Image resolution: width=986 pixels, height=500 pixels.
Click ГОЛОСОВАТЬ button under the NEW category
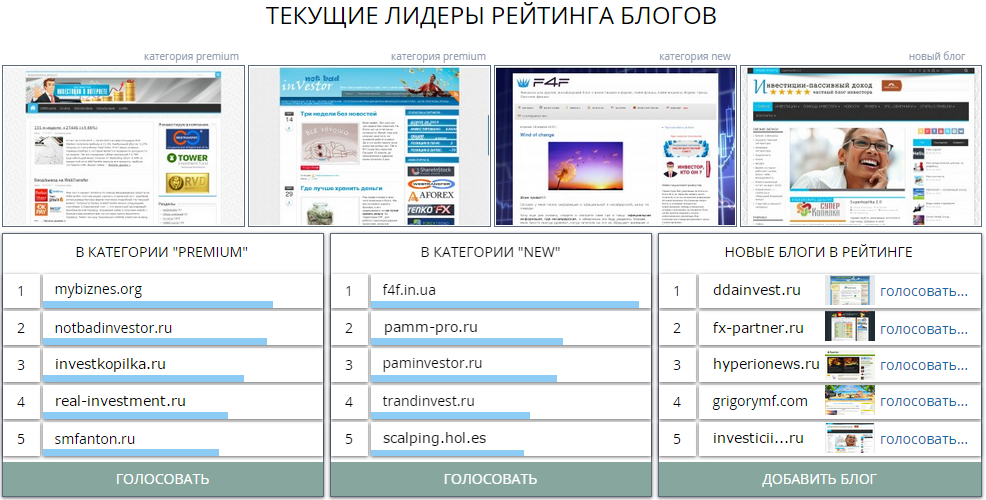490,479
